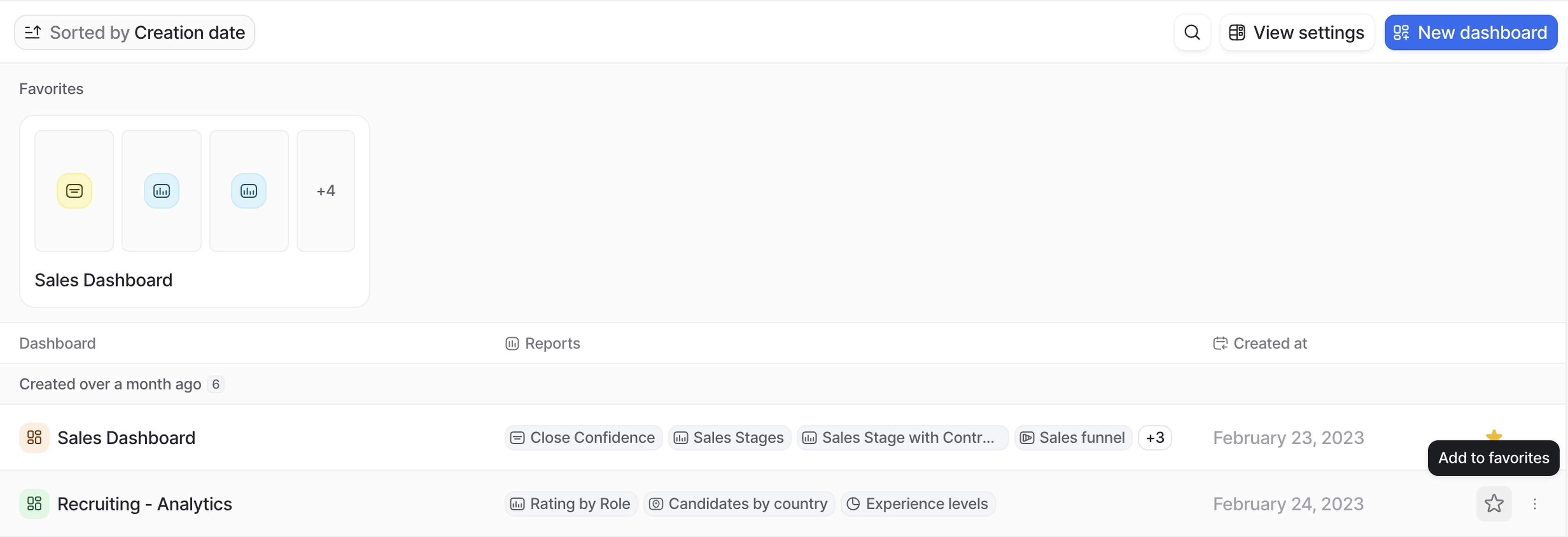Open the Recruiting - Analytics three-dot menu
The height and width of the screenshot is (537, 1568).
(1535, 504)
